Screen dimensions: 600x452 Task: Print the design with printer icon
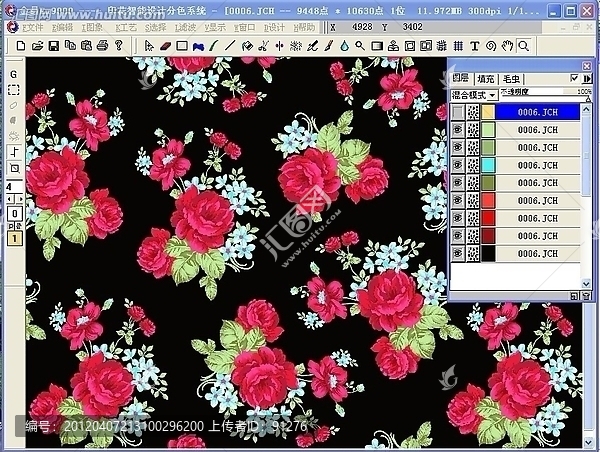coord(103,46)
